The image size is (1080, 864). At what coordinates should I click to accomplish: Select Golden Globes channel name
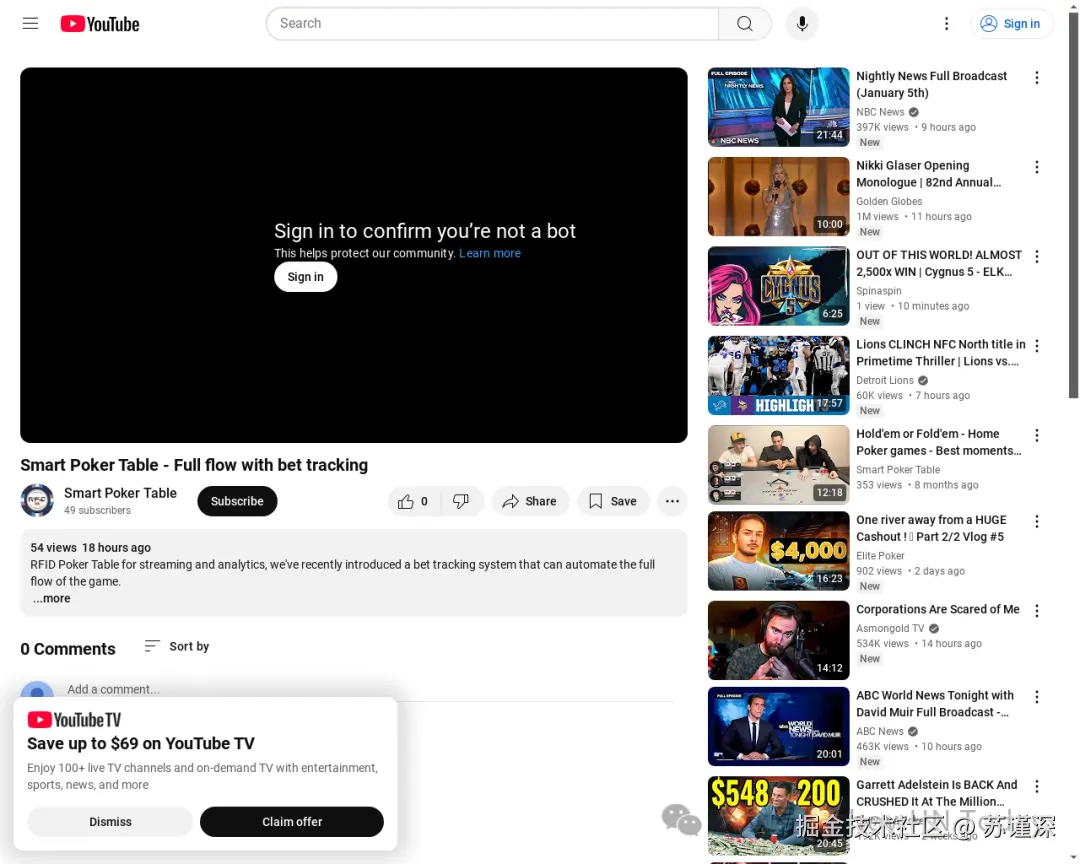tap(889, 201)
